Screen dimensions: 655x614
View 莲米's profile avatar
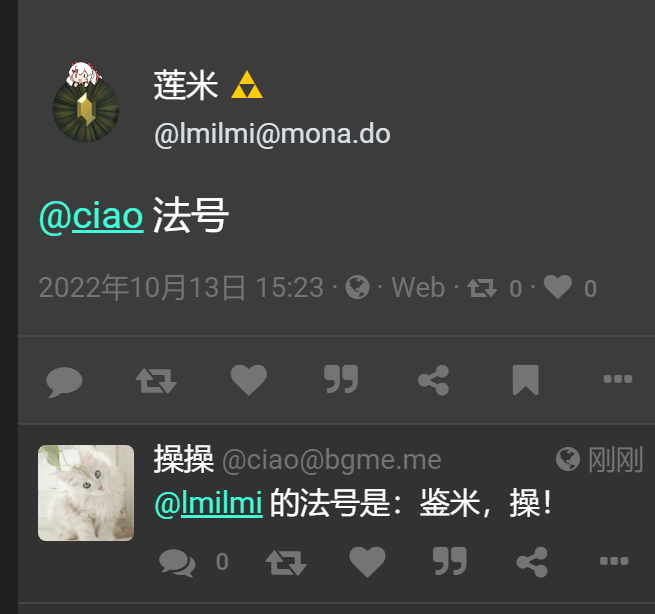click(x=86, y=102)
